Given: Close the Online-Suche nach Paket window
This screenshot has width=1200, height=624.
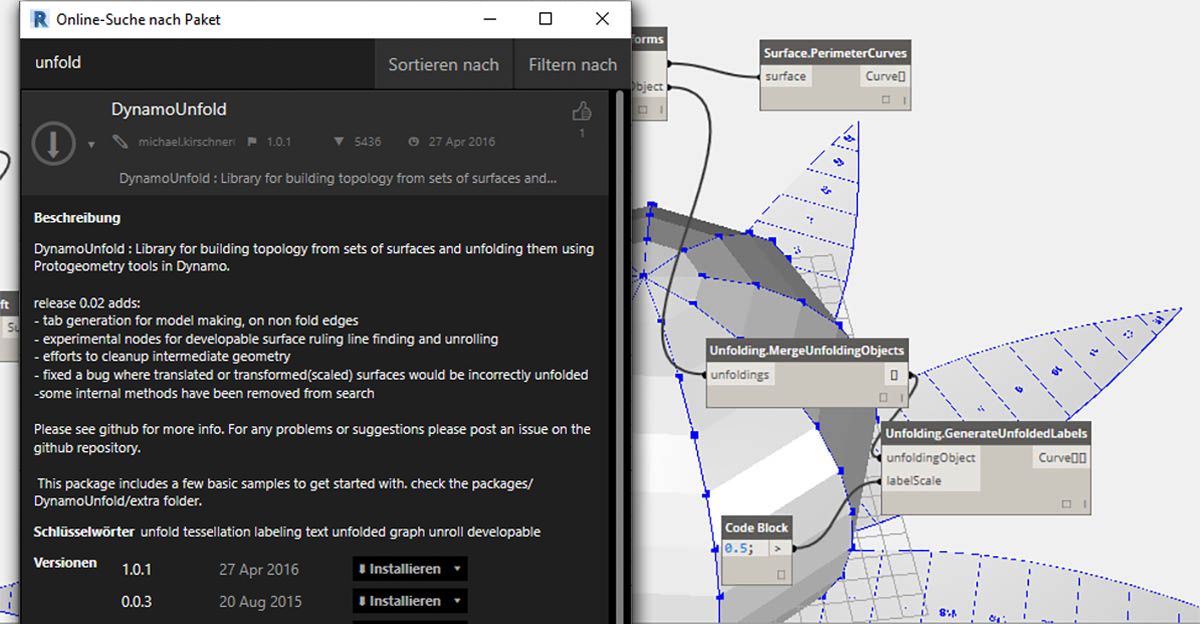Looking at the screenshot, I should tap(602, 19).
